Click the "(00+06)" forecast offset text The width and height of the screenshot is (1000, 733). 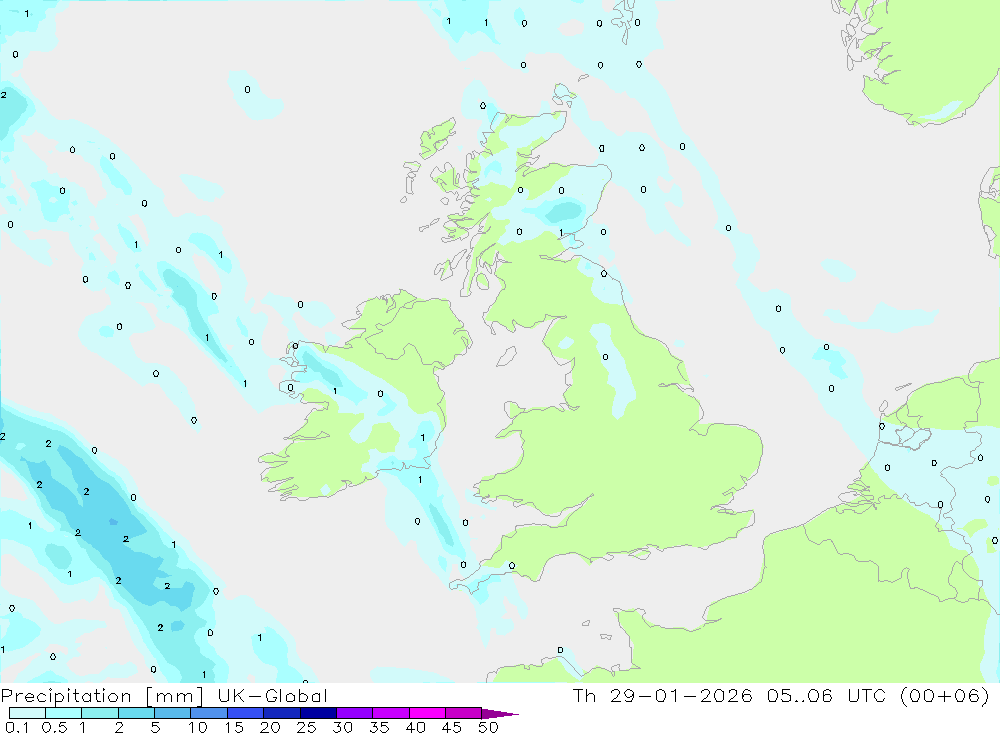(945, 695)
